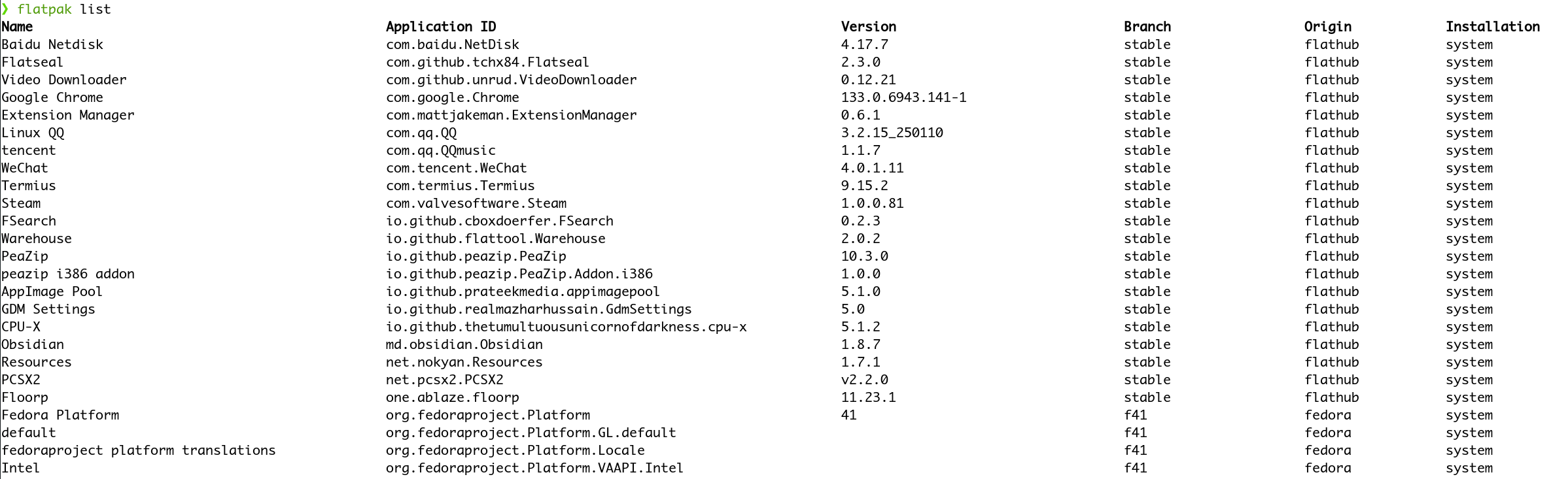Click PCSX2 version v2.2.0

coord(865,380)
